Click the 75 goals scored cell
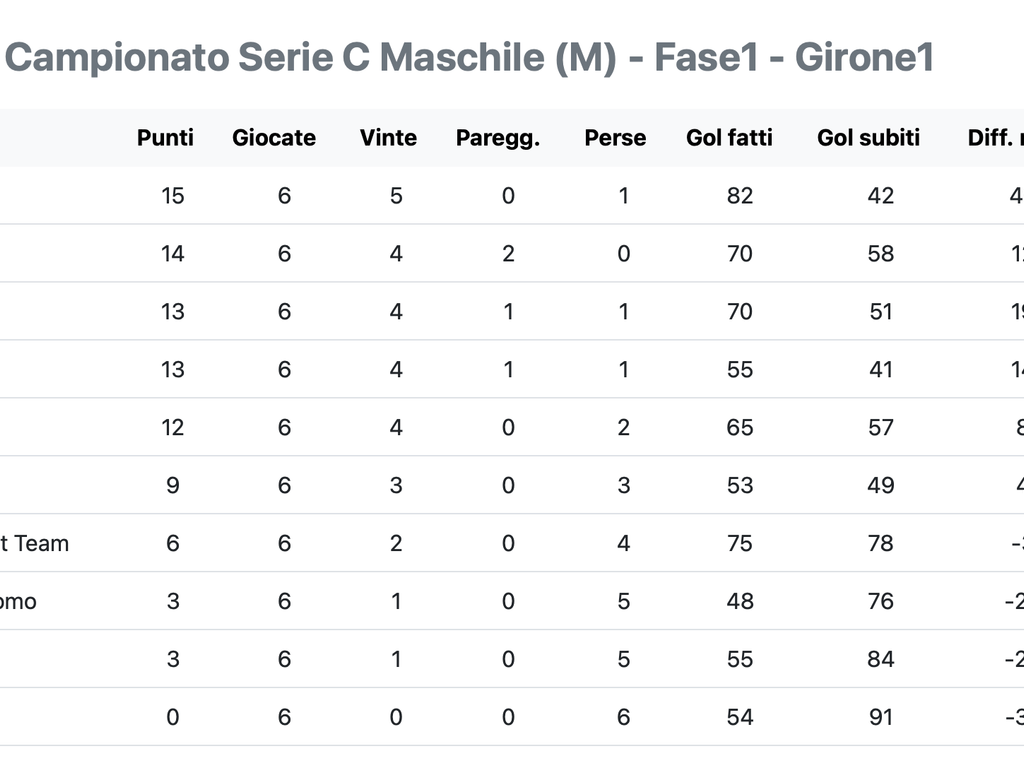The width and height of the screenshot is (1024, 768). (x=740, y=543)
